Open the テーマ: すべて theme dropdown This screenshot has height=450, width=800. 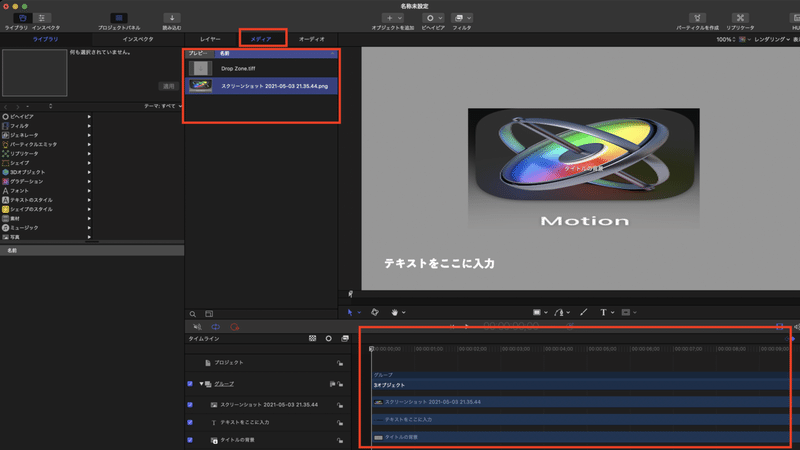pyautogui.click(x=163, y=106)
